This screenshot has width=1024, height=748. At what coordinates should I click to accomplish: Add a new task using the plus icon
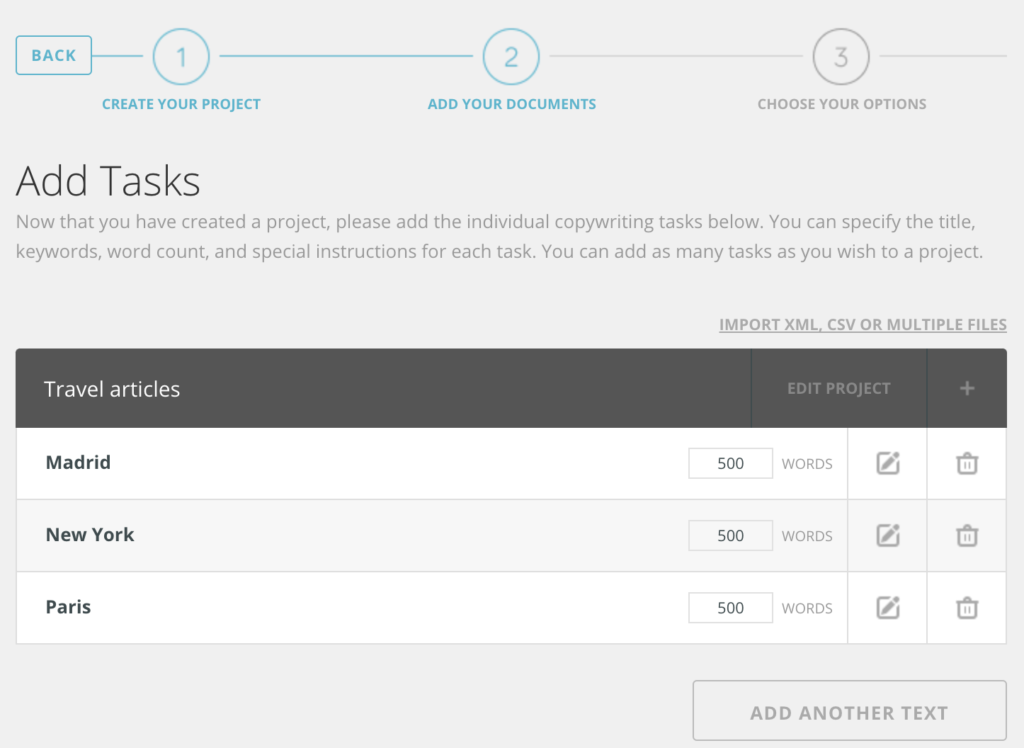click(966, 388)
